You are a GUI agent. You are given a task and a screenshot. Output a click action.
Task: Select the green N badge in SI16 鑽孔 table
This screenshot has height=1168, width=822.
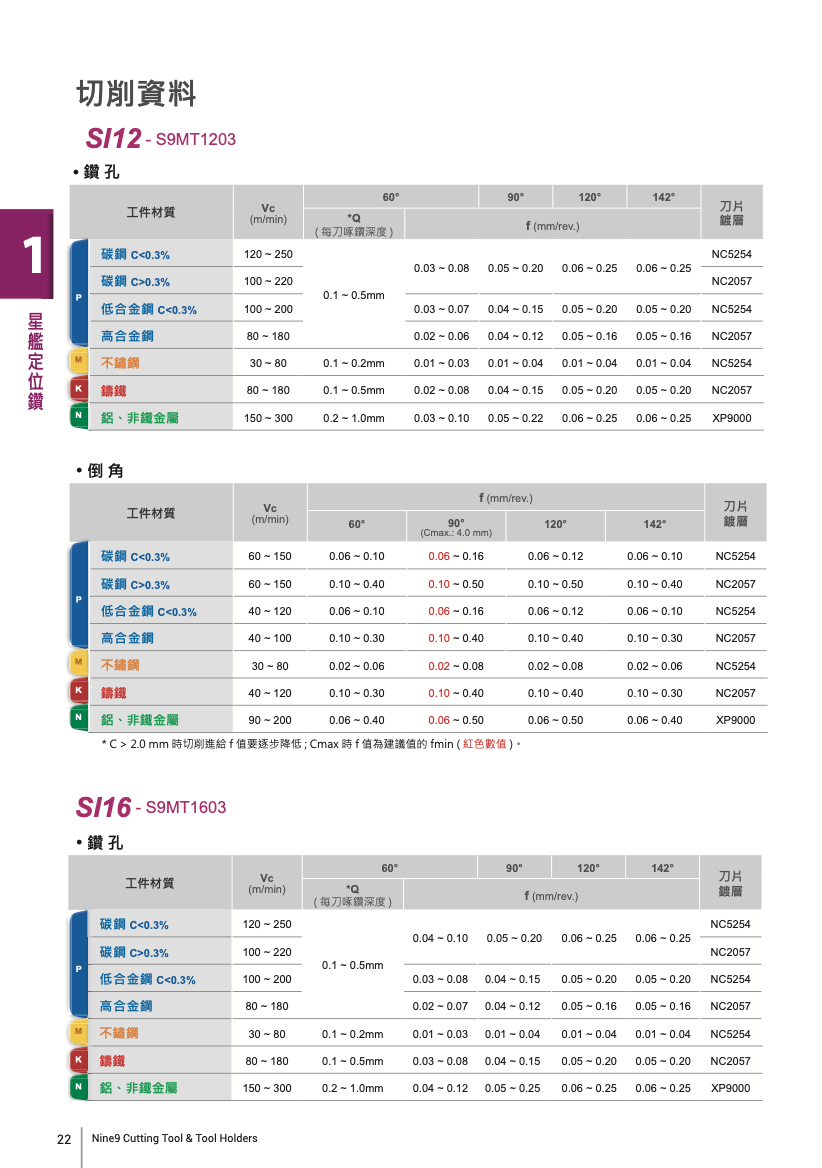tap(77, 1086)
